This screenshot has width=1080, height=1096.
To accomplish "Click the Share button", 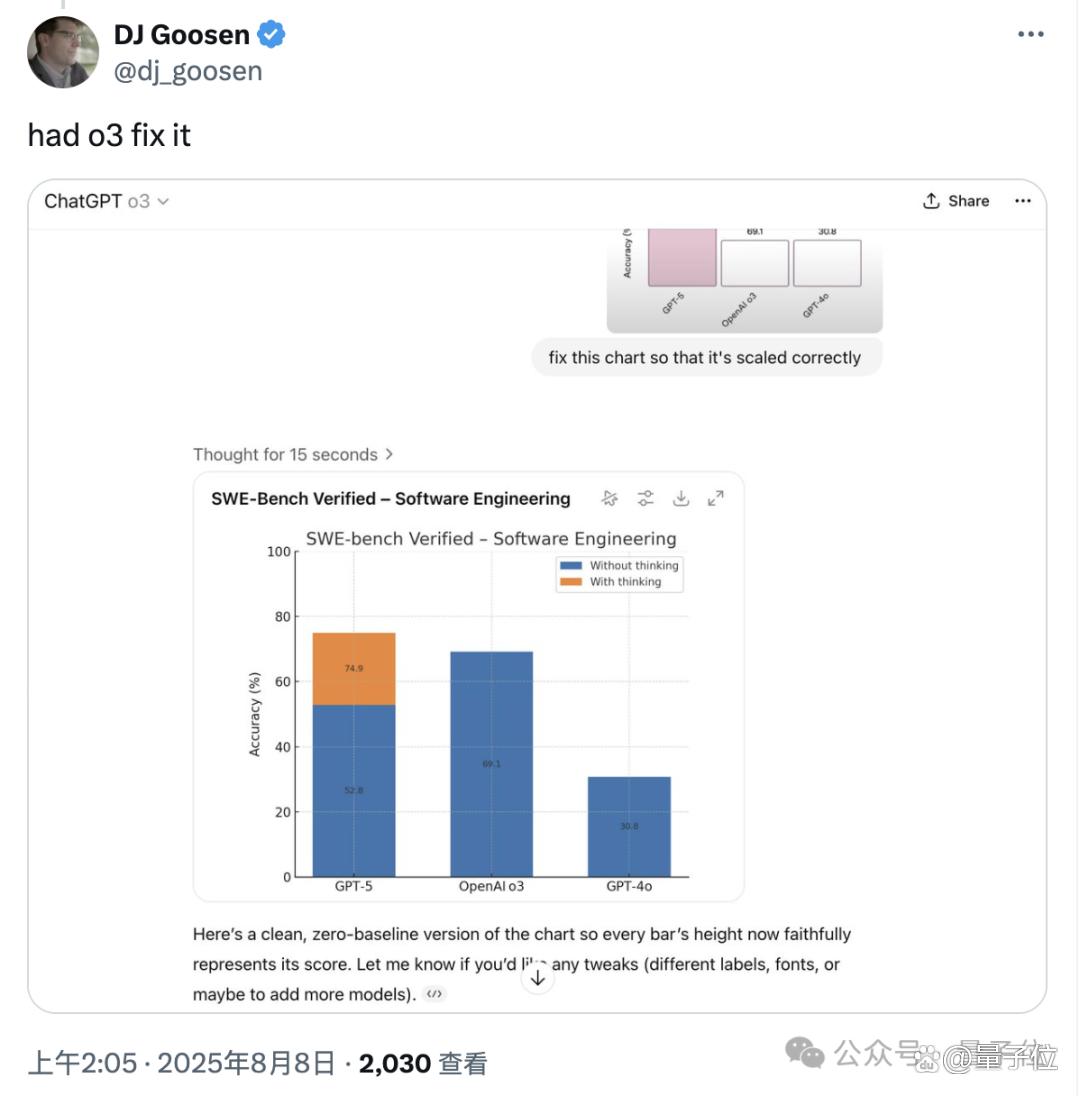I will coord(956,201).
